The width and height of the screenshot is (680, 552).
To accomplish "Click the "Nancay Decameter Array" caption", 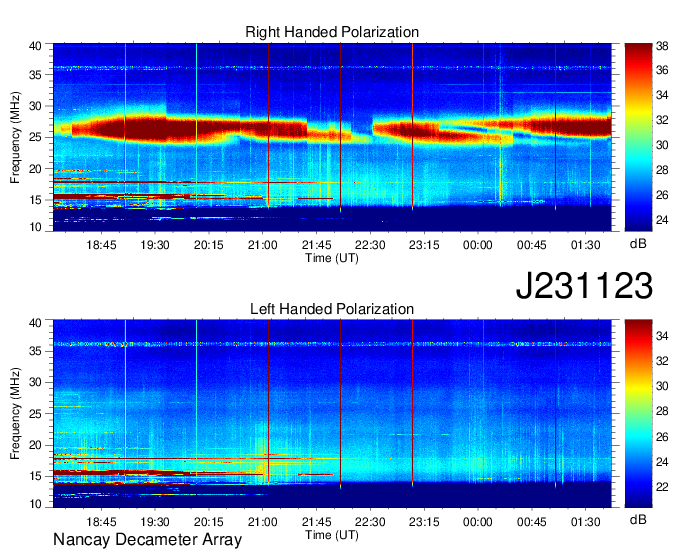I will [147, 539].
